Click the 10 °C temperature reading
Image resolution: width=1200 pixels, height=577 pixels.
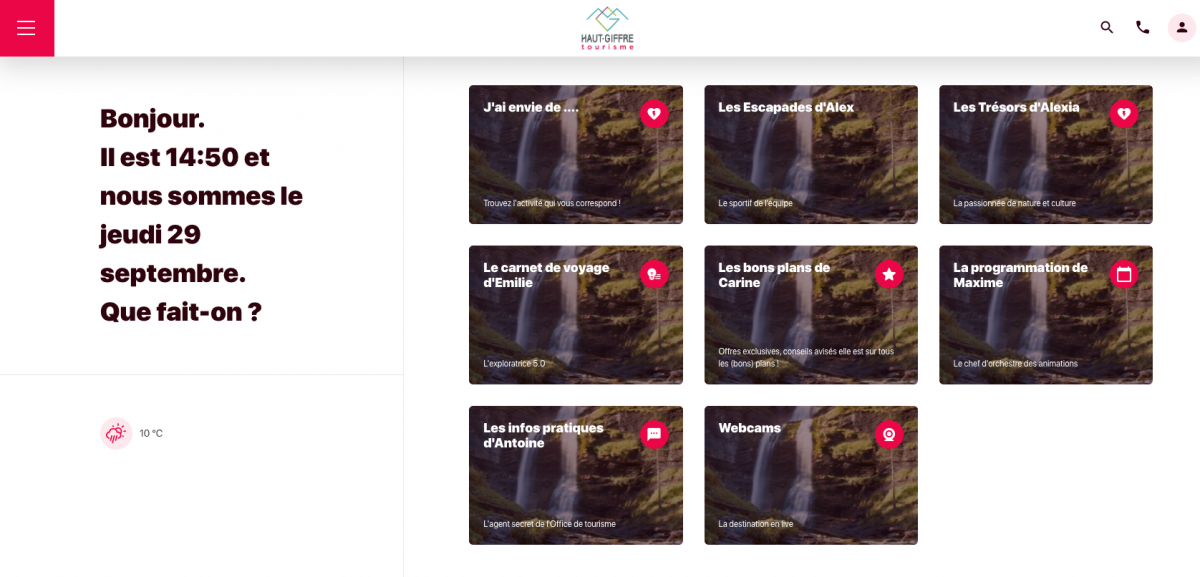pyautogui.click(x=151, y=434)
